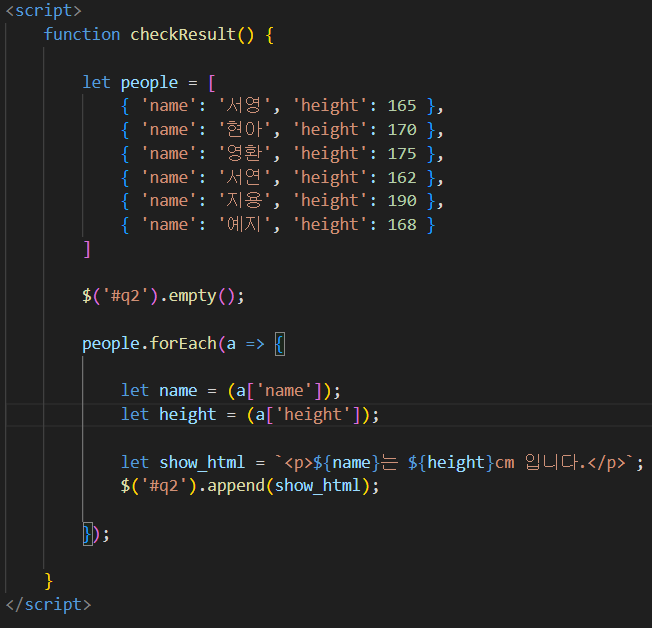Click highlighted closing brace before );
Screen dimensions: 652x628
(x=88, y=534)
